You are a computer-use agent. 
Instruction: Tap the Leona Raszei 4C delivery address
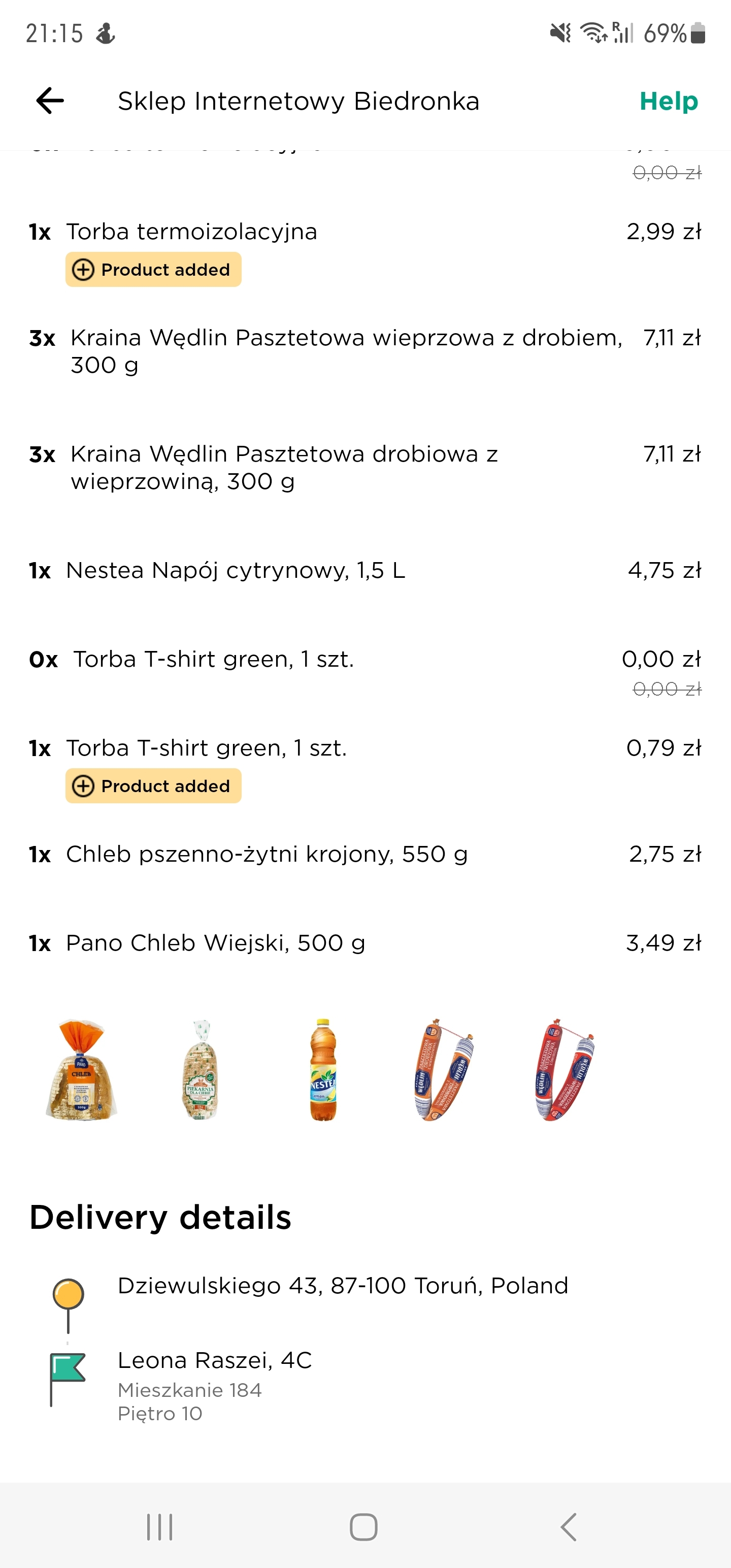215,1360
